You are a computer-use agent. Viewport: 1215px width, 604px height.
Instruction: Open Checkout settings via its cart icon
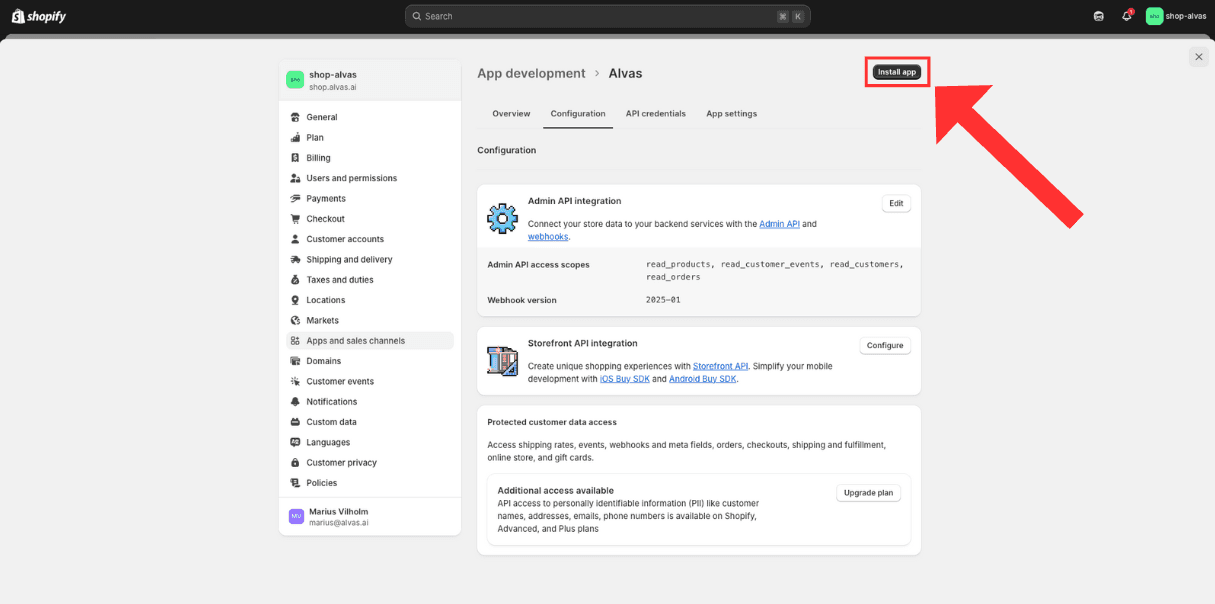click(295, 219)
